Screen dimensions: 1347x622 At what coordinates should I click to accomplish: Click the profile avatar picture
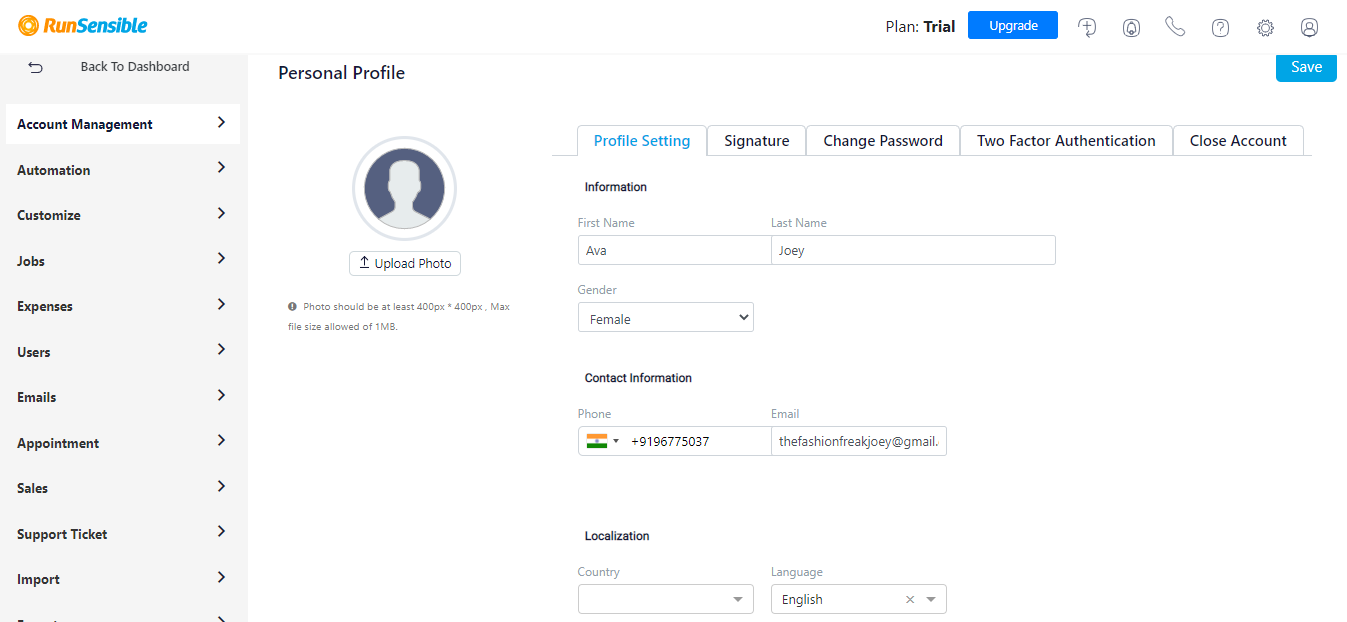pos(404,189)
